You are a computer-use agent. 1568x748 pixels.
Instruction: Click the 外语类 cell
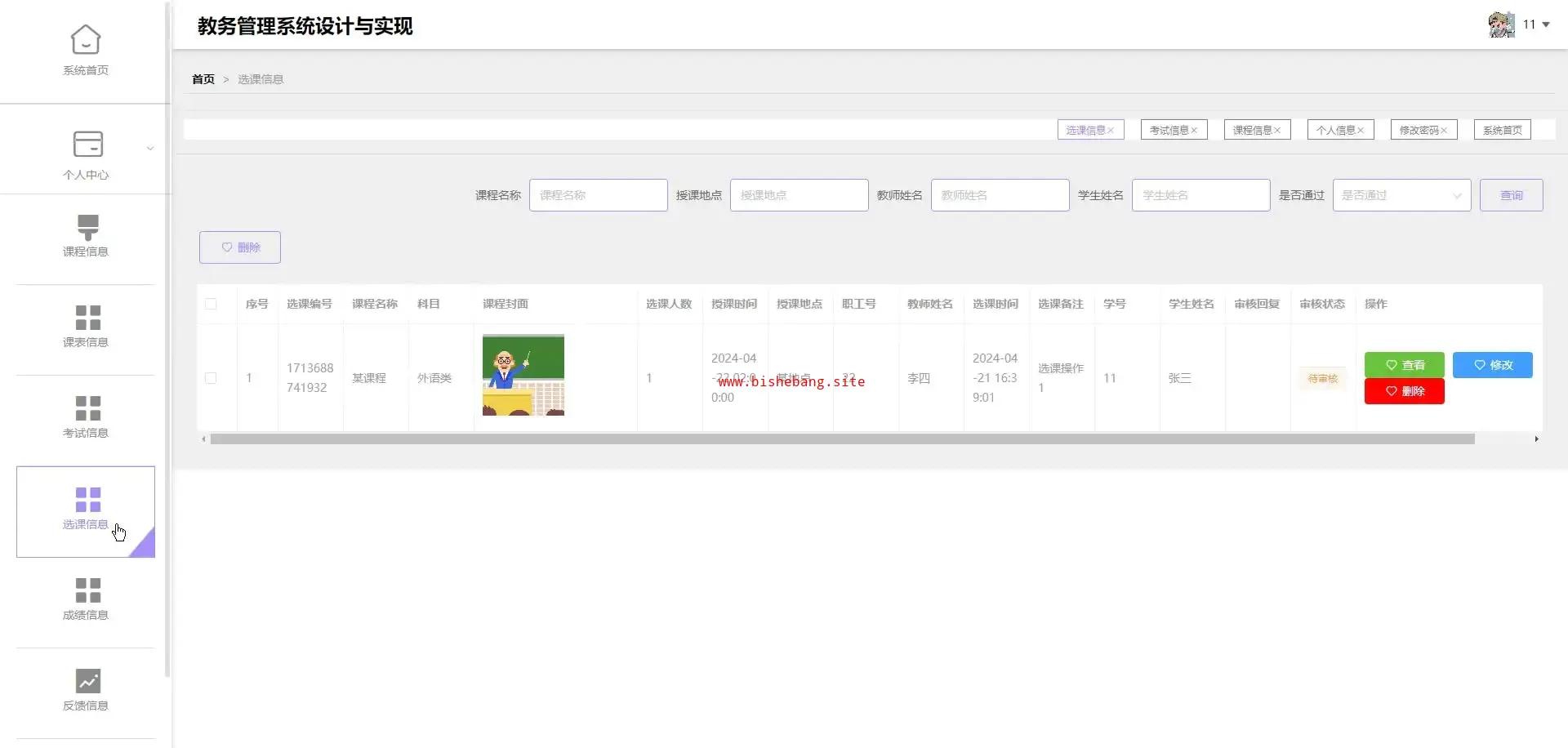point(434,378)
